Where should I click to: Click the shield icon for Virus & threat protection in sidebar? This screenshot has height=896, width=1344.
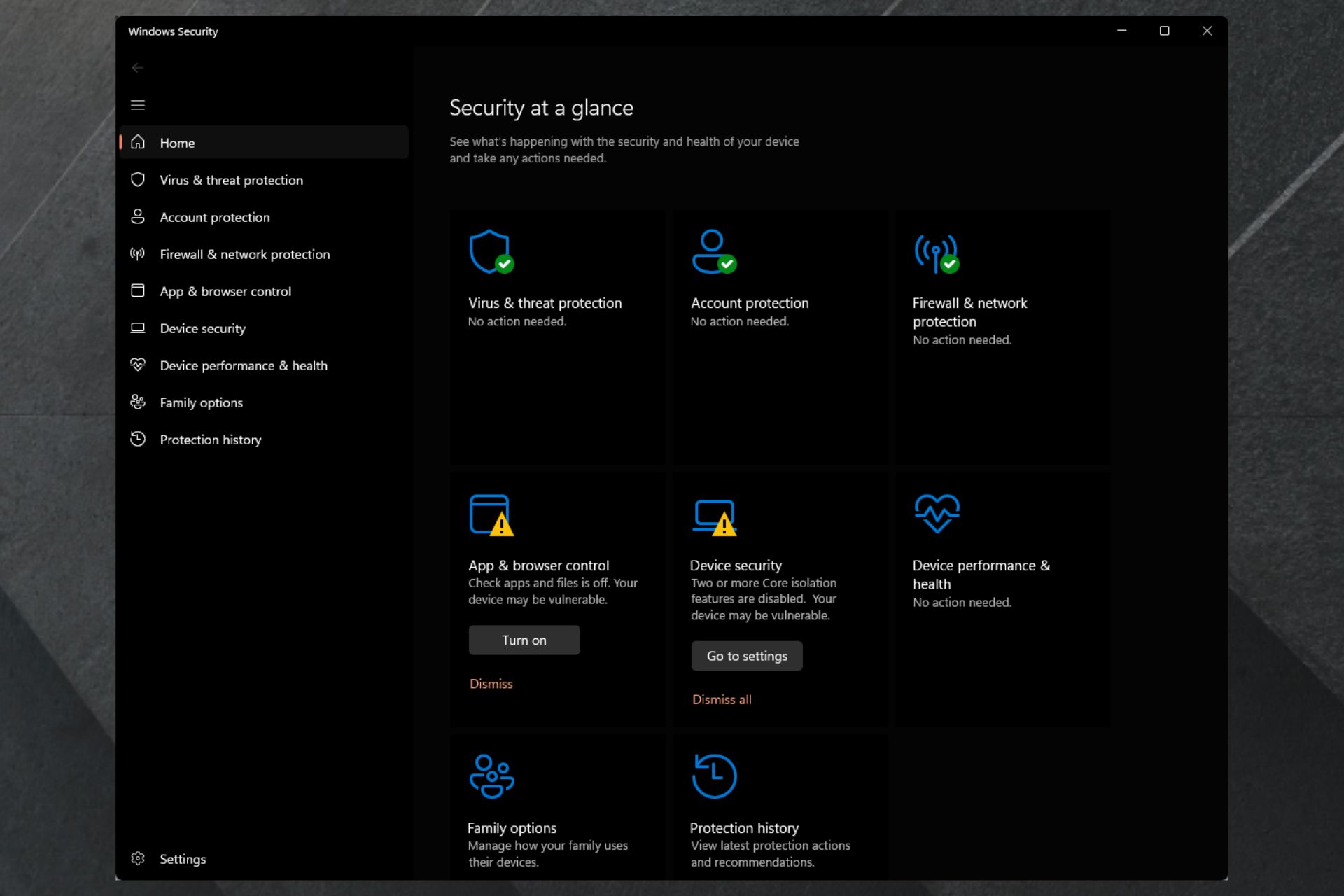(138, 179)
